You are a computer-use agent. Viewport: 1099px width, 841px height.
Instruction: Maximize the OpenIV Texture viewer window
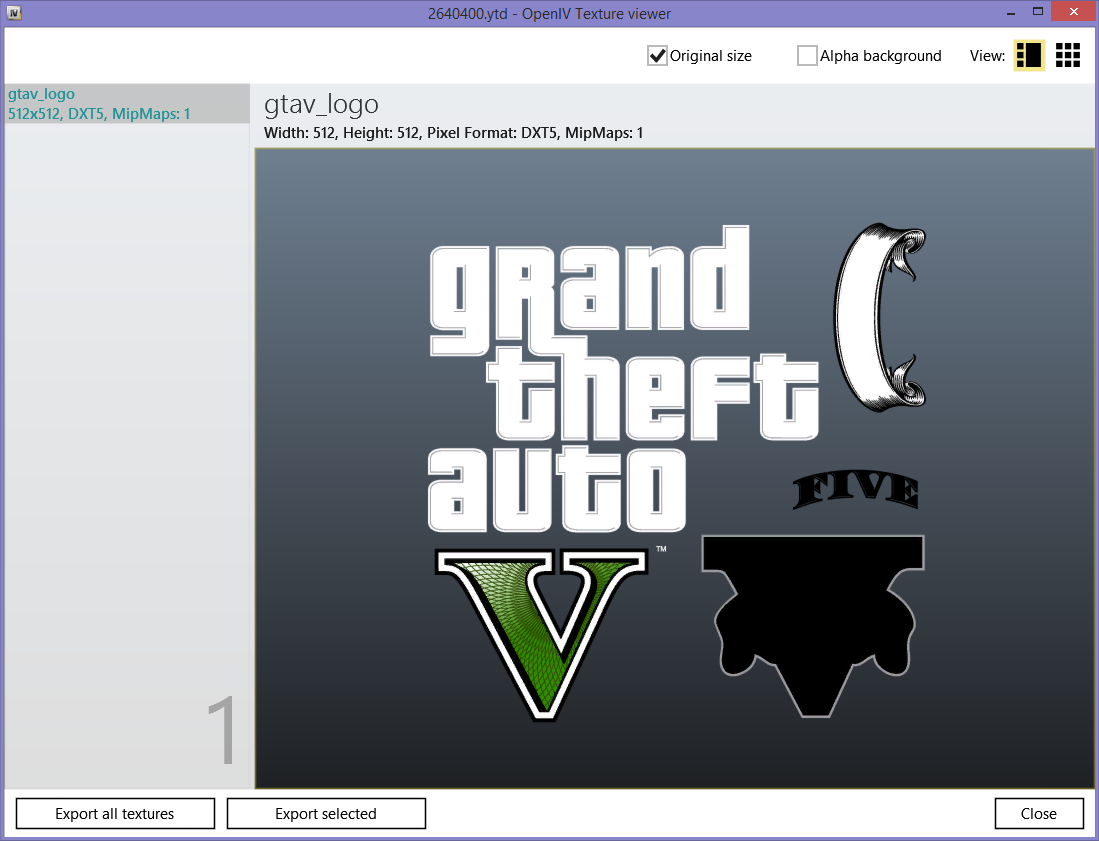tap(1038, 12)
